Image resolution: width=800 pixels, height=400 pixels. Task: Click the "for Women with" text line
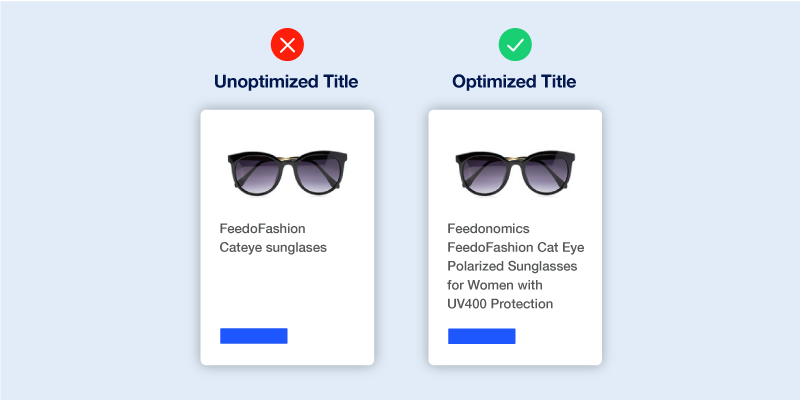point(487,285)
